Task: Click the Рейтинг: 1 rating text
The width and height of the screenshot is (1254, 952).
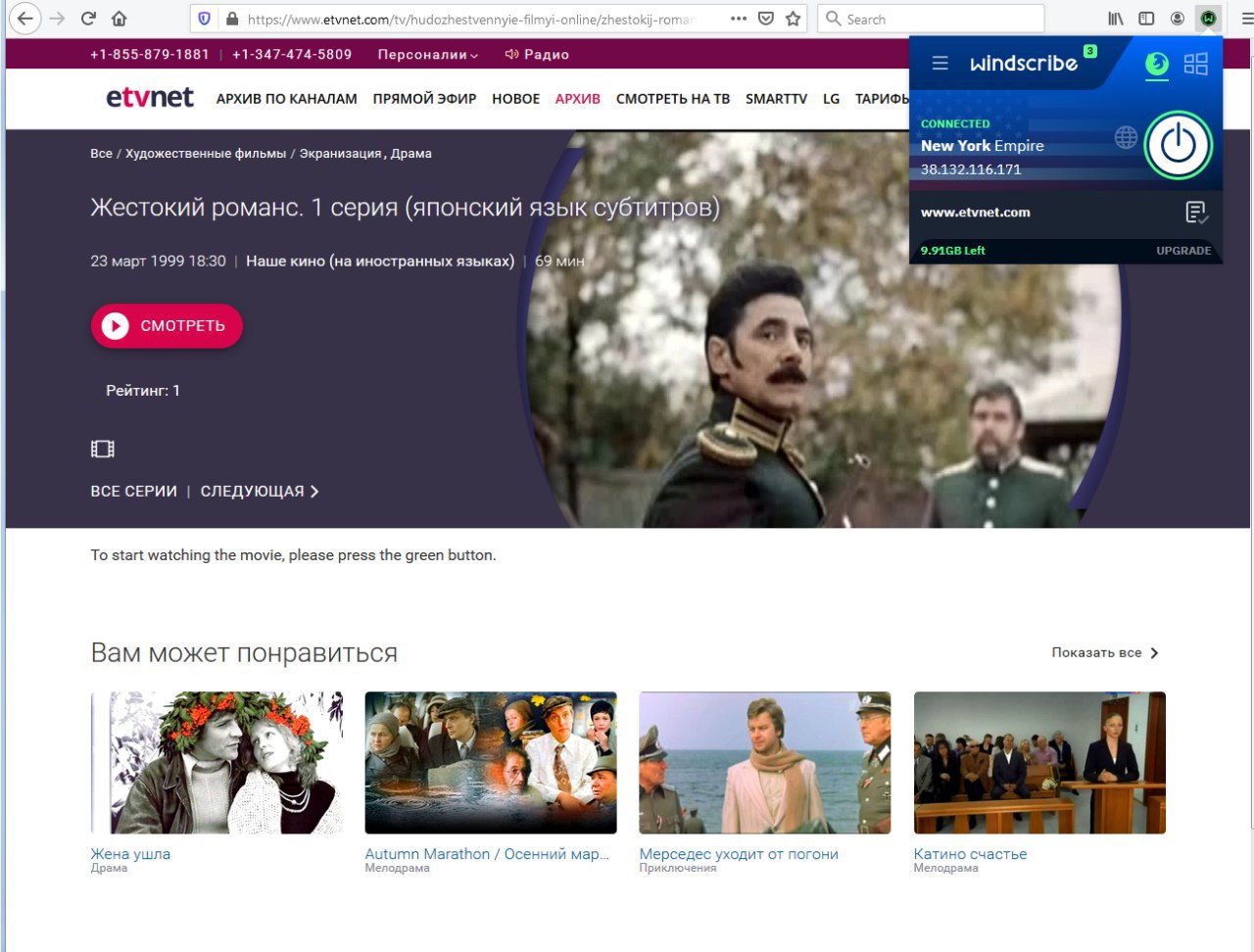Action: tap(143, 391)
